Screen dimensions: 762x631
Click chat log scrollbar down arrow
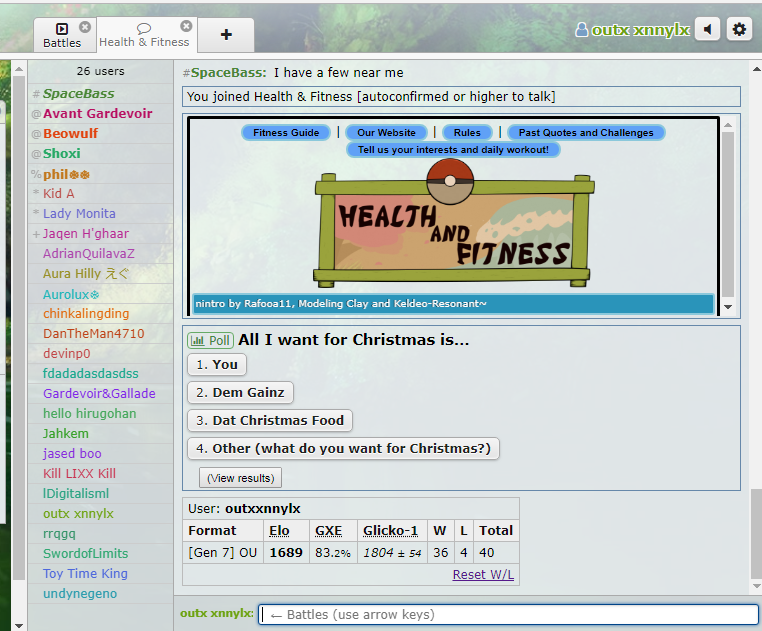(x=757, y=586)
